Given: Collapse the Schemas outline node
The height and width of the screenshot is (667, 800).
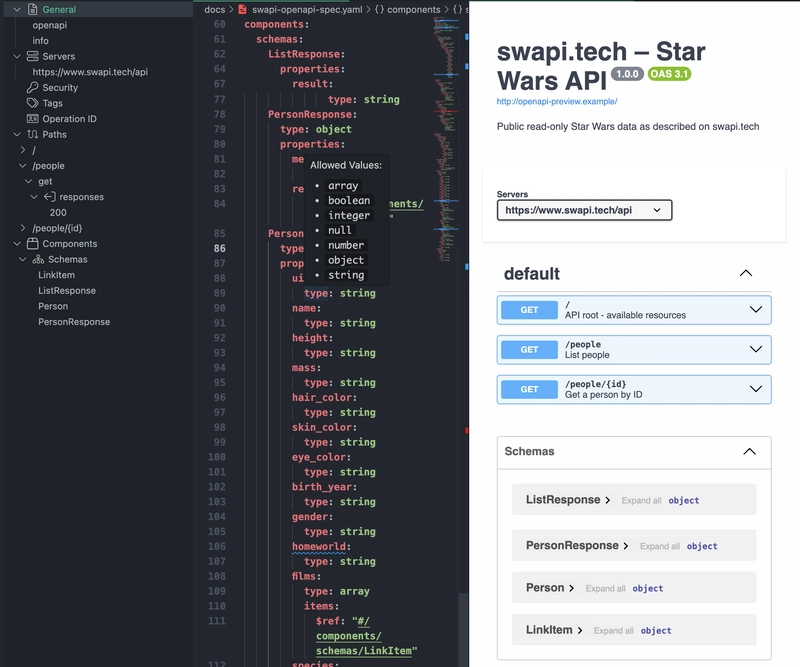Looking at the screenshot, I should pos(22,259).
